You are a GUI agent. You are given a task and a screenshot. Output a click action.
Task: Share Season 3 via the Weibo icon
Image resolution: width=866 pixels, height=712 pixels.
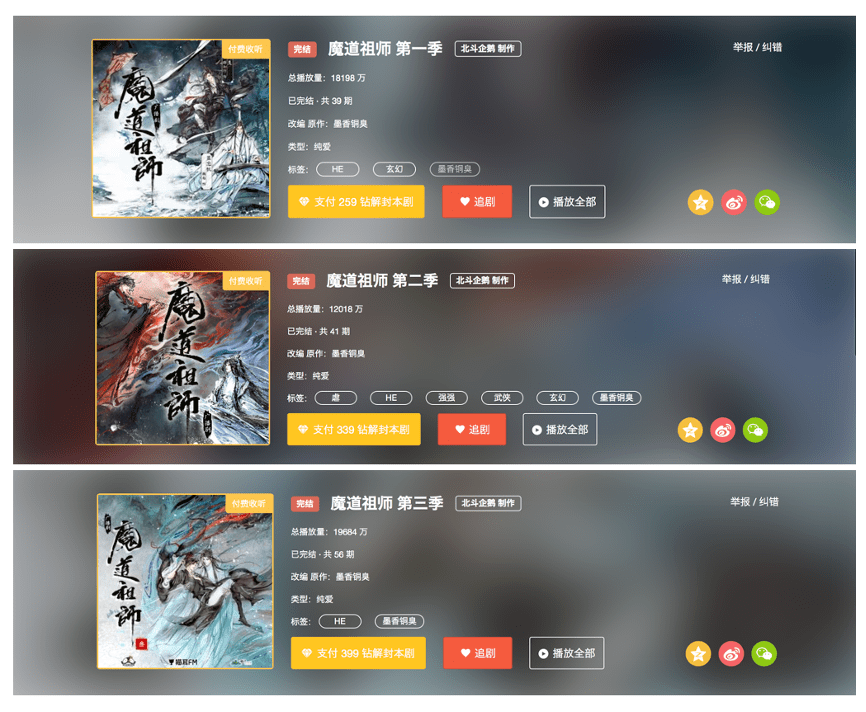tap(731, 654)
